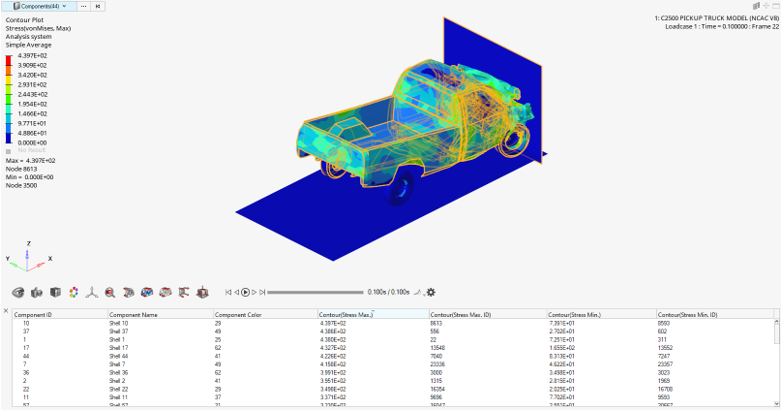Close the results table panel
This screenshot has height=410, width=783.
click(x=6, y=310)
